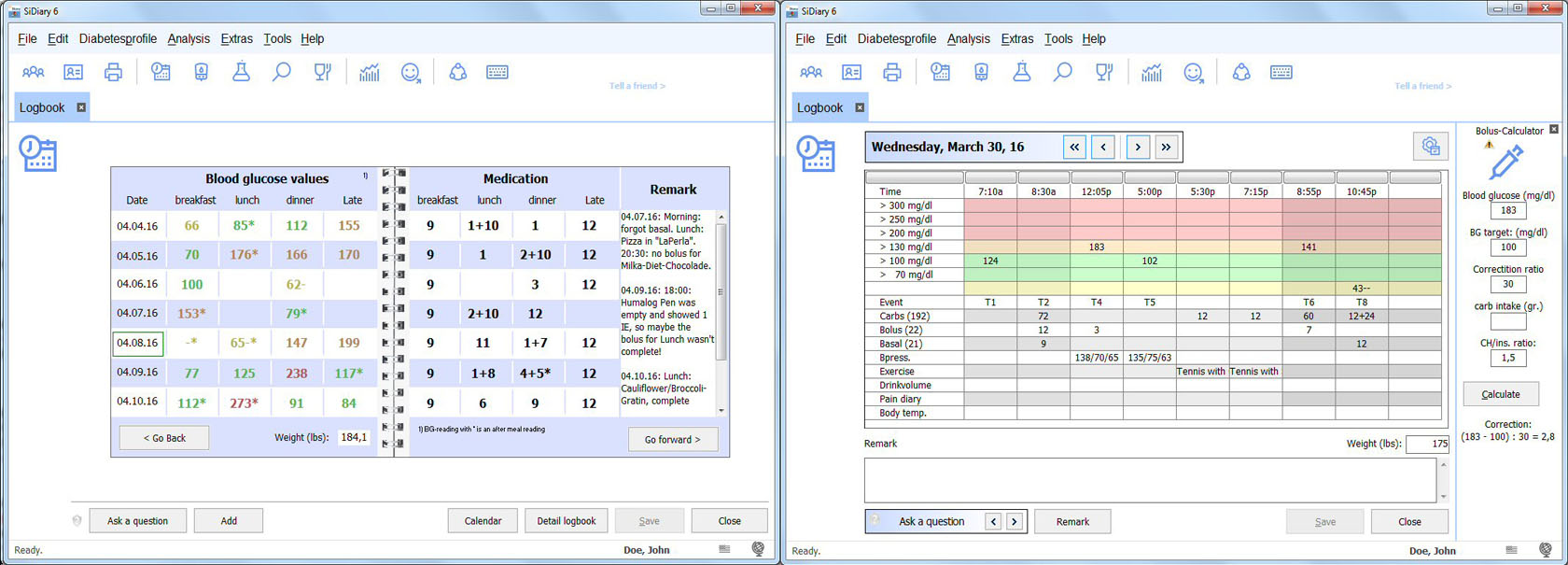Close the Bolus-Calculator panel
This screenshot has height=565, width=1568.
coord(1554,130)
